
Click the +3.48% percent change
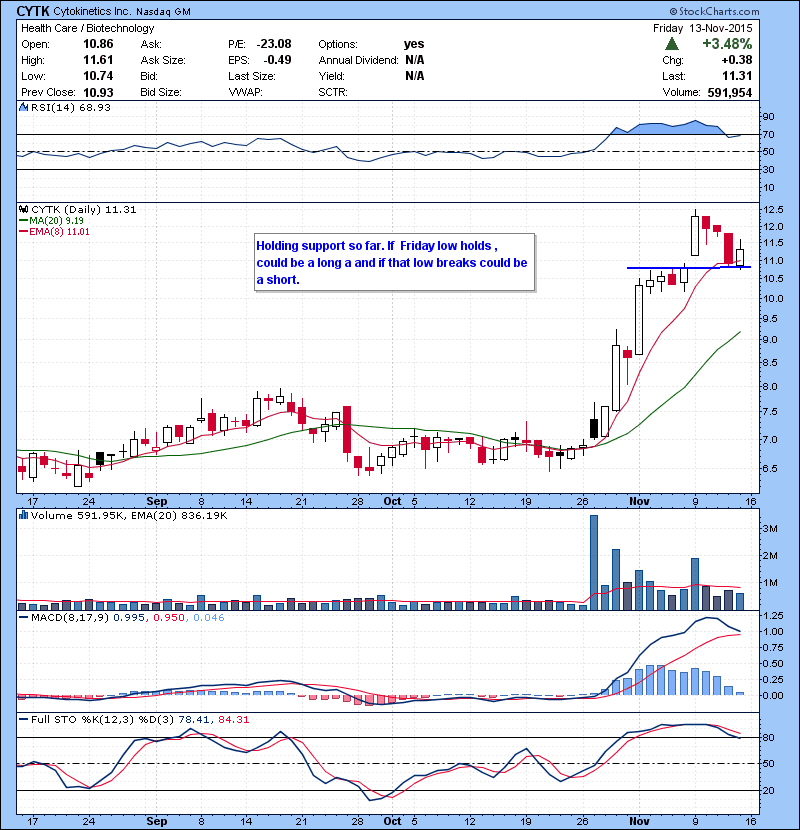[727, 43]
